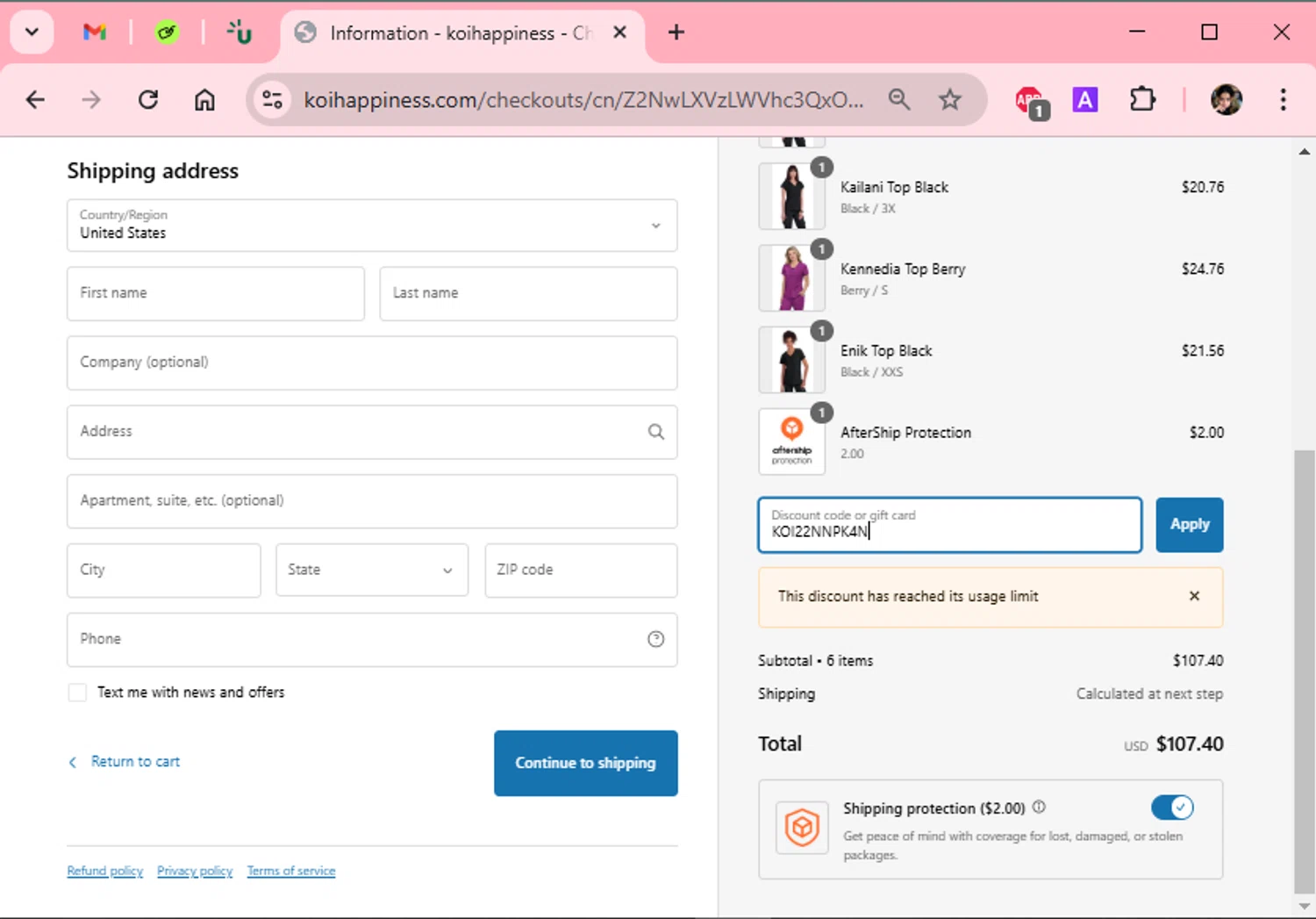Focus the City field
Screen dimensions: 1316x919
pos(164,571)
